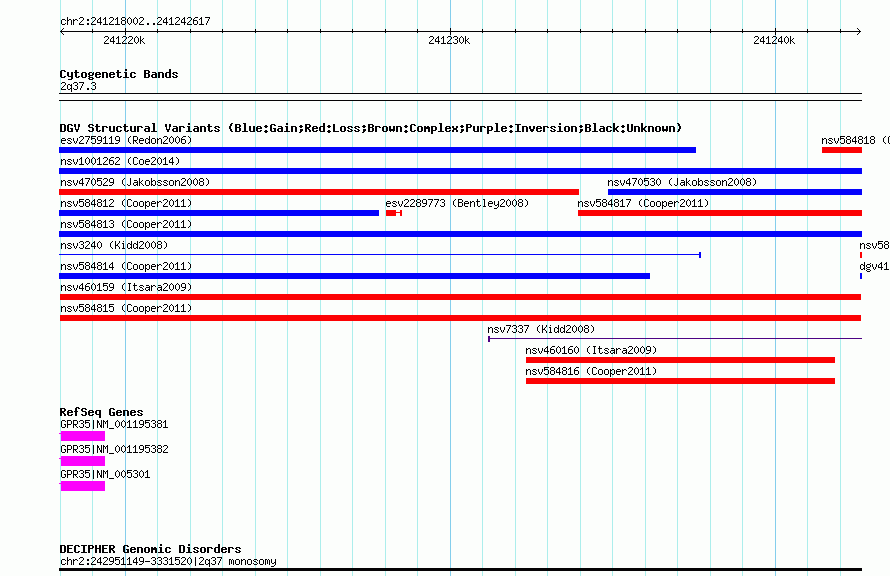Open the nsv7337 (Kidd2008) label
The image size is (890, 576).
541,329
